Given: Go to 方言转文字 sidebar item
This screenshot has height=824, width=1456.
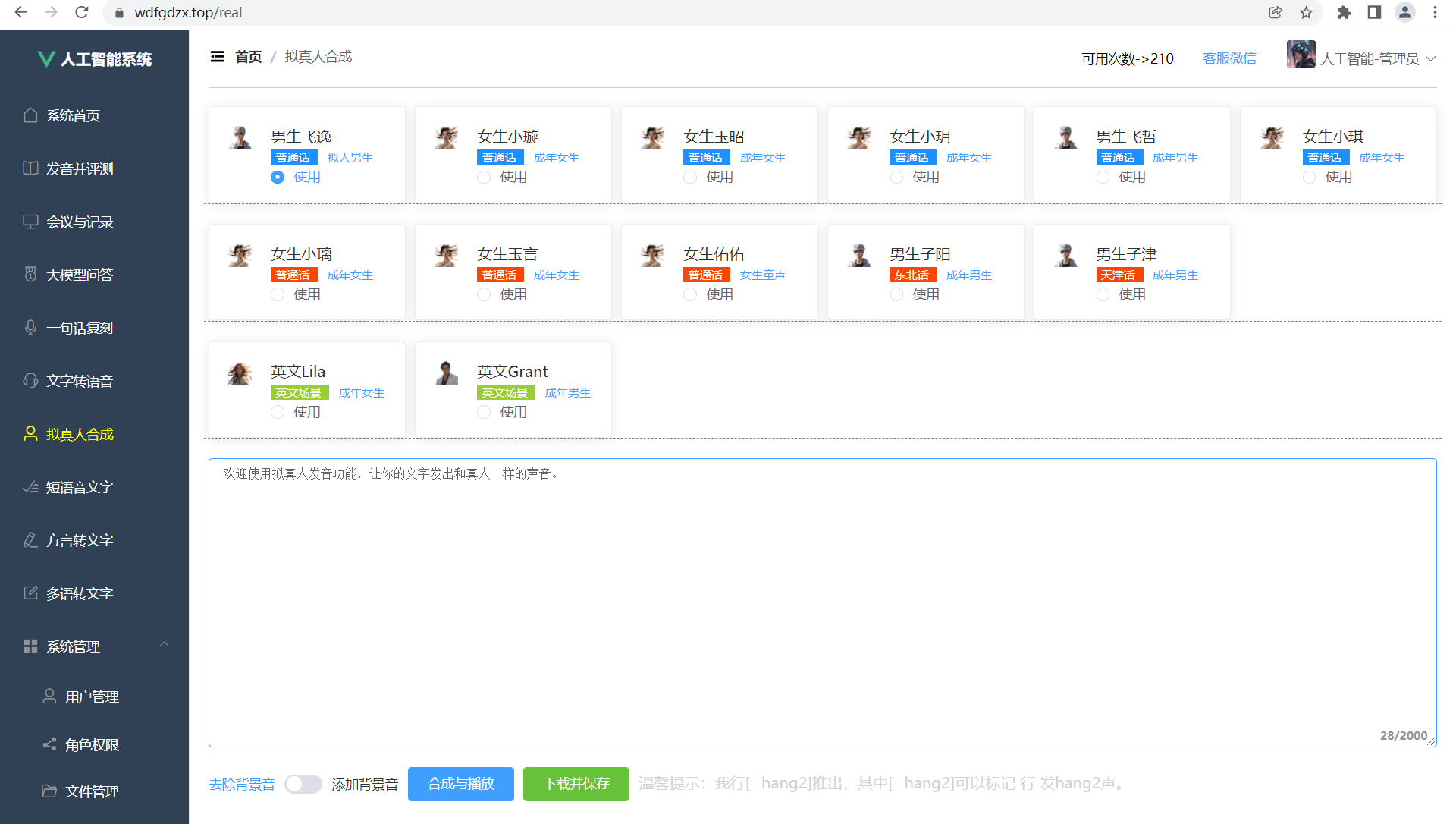Looking at the screenshot, I should (x=80, y=540).
